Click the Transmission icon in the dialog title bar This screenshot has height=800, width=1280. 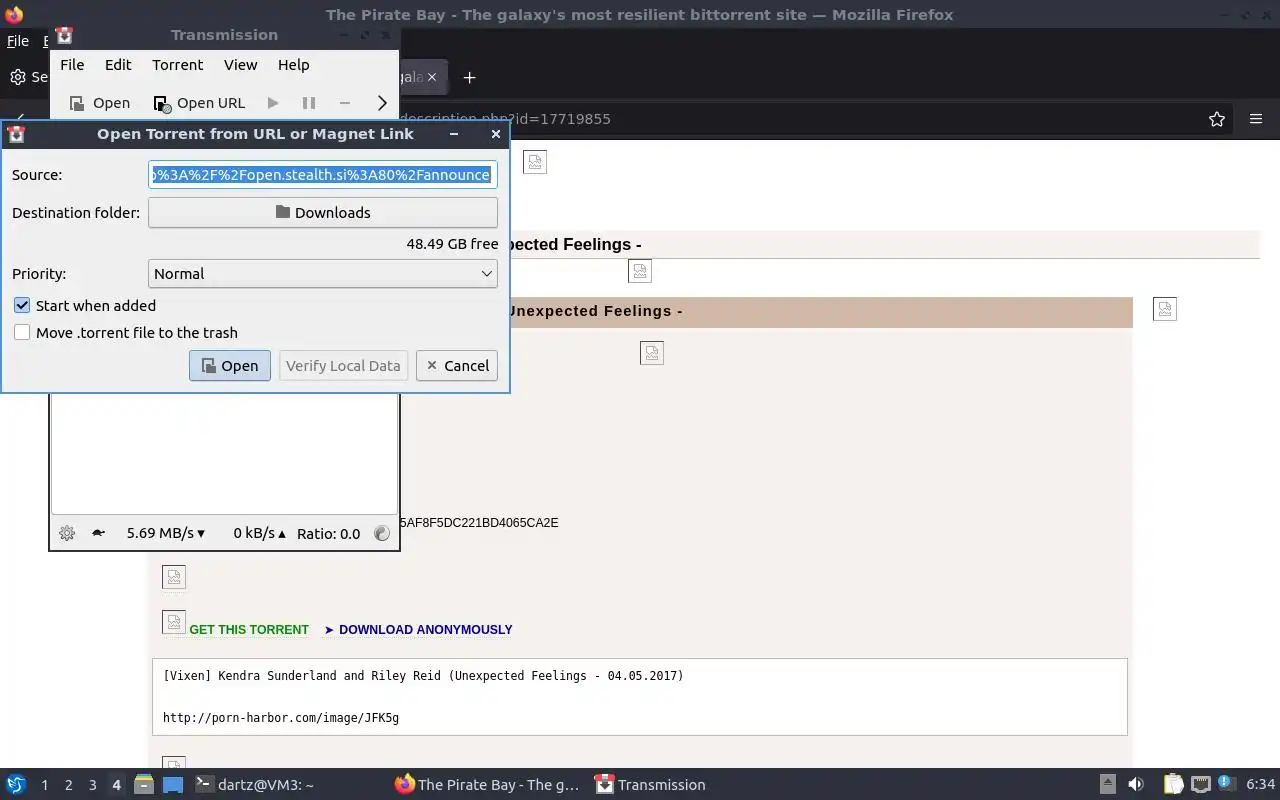point(16,134)
